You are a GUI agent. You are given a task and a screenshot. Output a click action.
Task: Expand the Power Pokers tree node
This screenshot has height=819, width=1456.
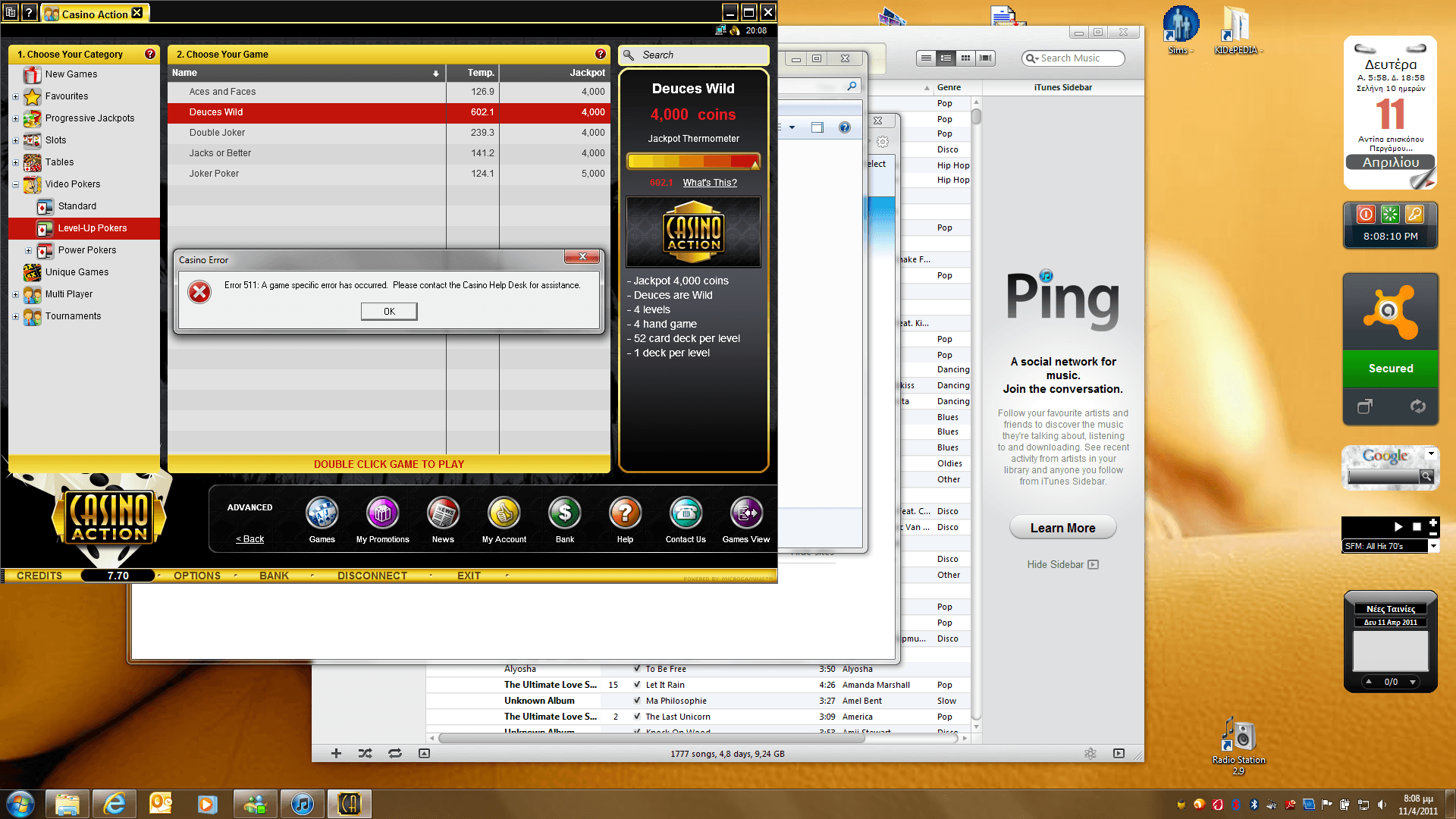coord(28,250)
